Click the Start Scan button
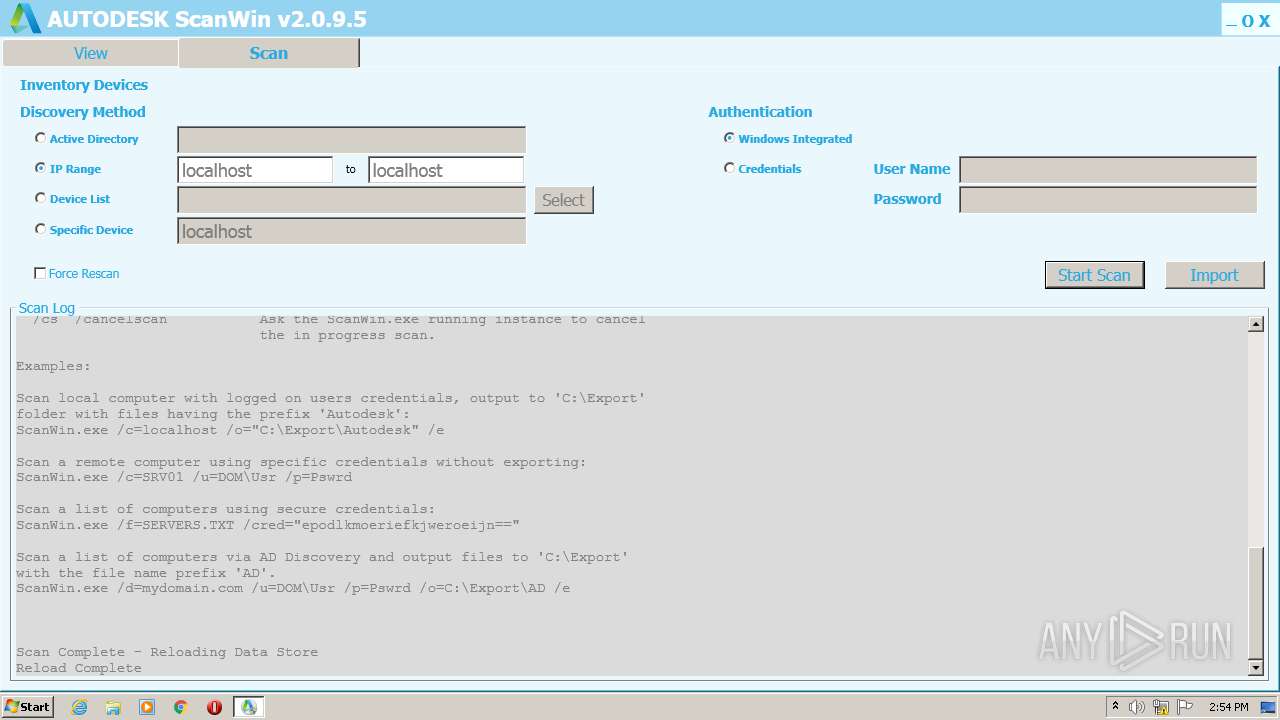This screenshot has height=720, width=1280. click(1094, 275)
